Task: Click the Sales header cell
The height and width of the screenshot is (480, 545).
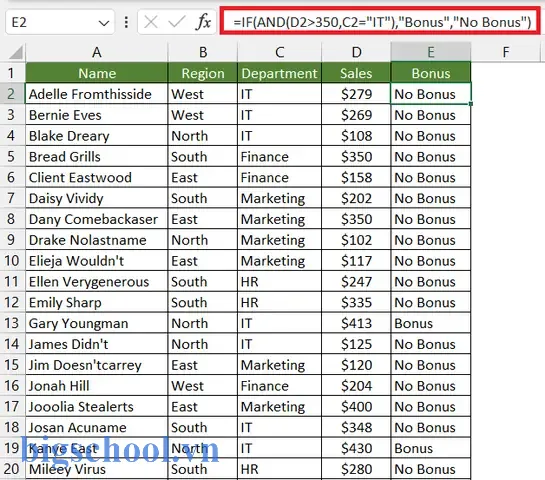Action: click(x=356, y=73)
